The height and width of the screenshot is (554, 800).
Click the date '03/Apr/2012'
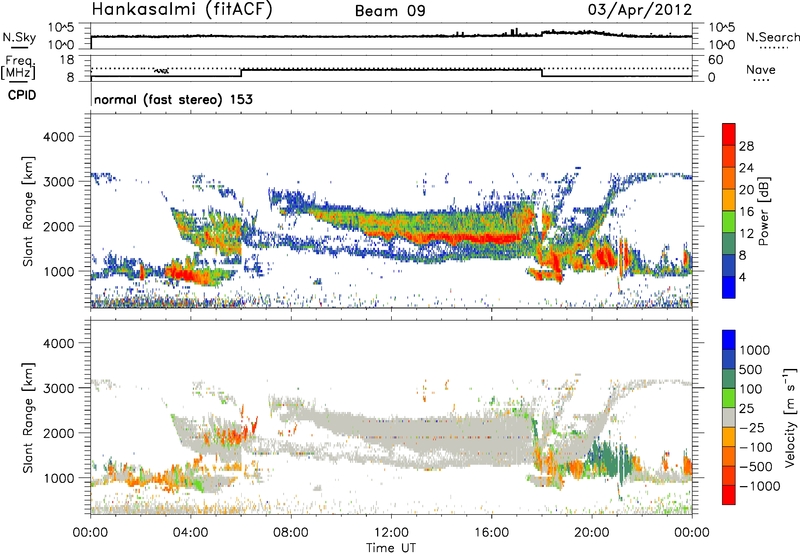tap(640, 10)
